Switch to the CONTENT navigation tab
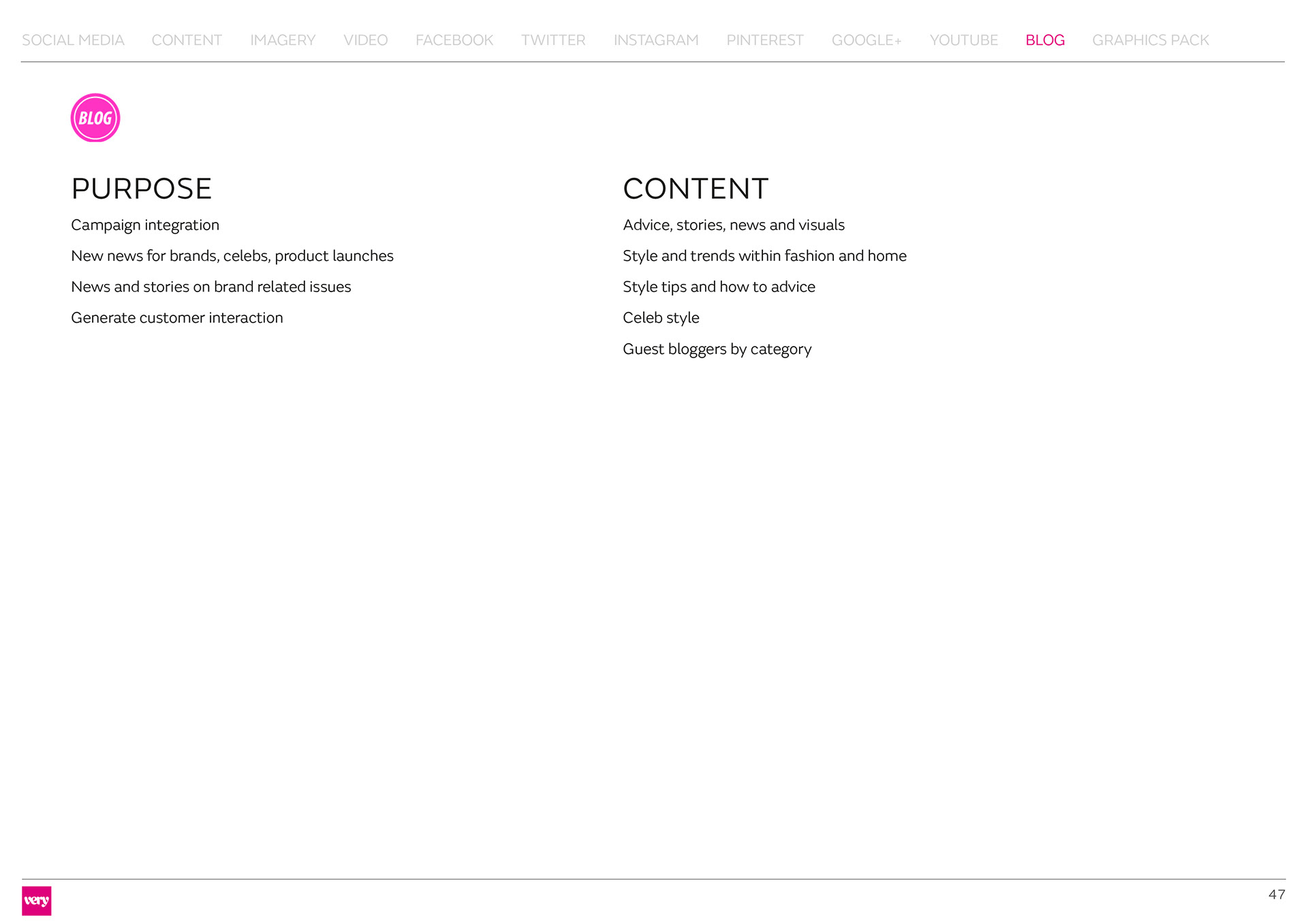The height and width of the screenshot is (924, 1308). (187, 40)
